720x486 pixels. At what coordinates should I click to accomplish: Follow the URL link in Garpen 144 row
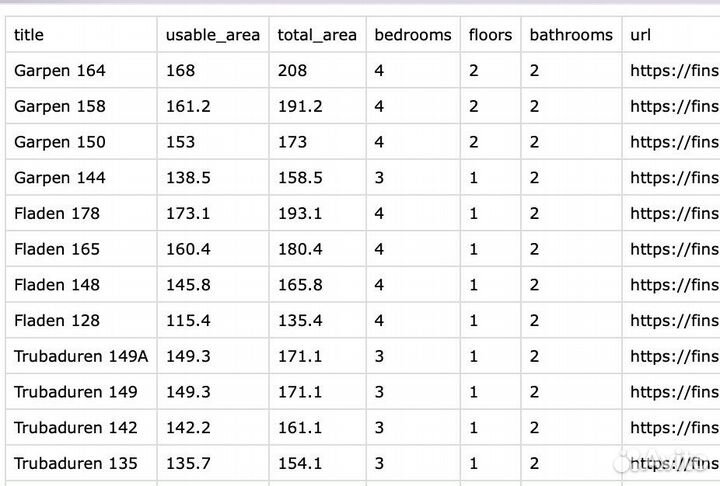pyautogui.click(x=674, y=178)
